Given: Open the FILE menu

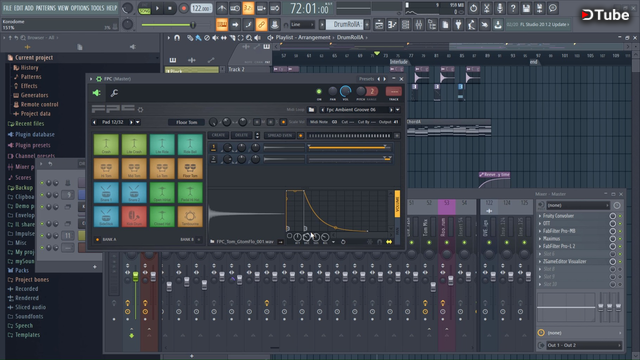Looking at the screenshot, I should pyautogui.click(x=7, y=8).
